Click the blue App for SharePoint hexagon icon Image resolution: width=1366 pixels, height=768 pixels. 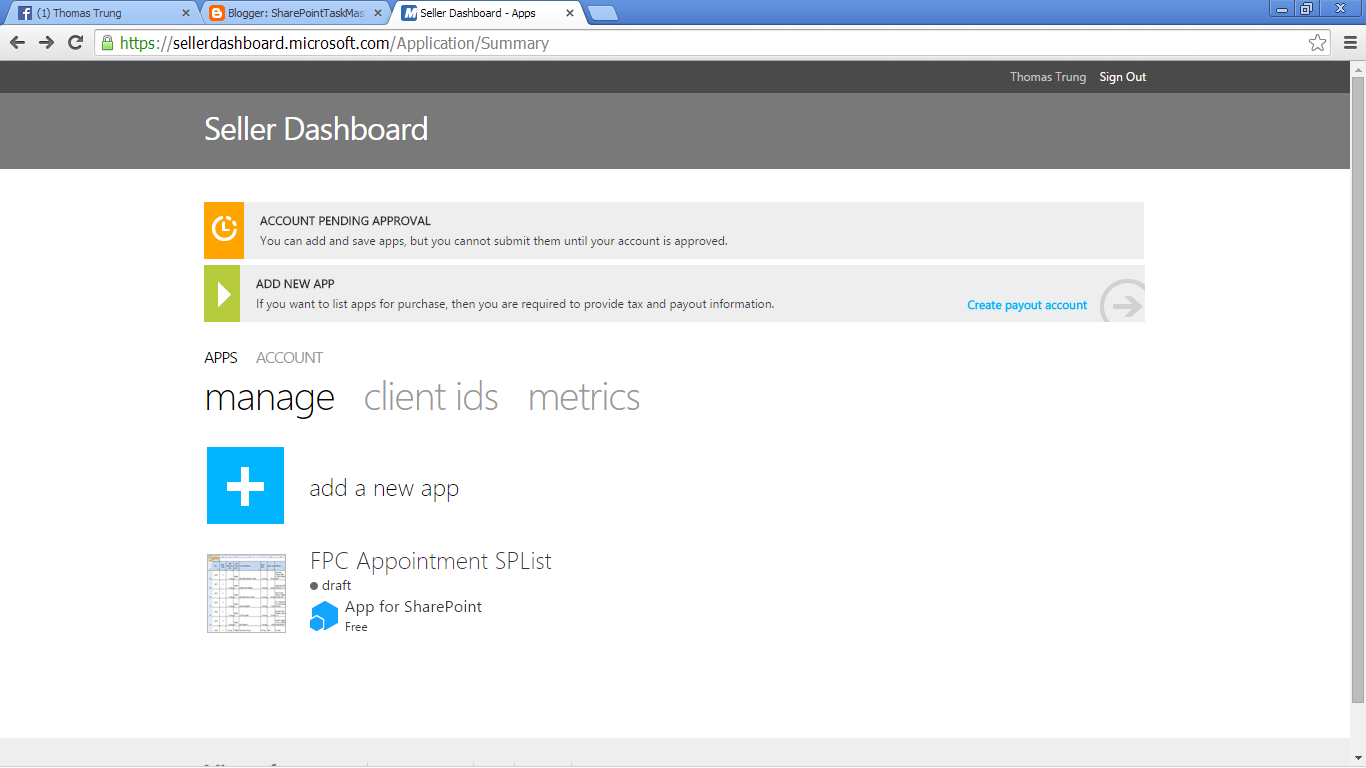(x=324, y=616)
